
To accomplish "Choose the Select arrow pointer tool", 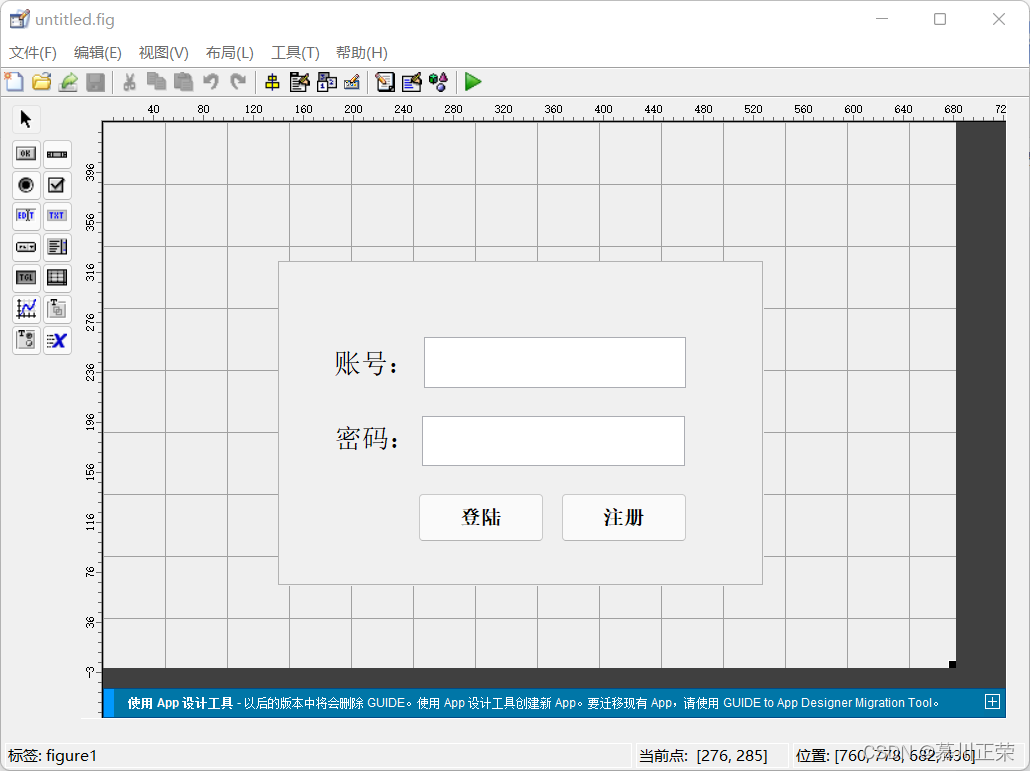I will 26,120.
